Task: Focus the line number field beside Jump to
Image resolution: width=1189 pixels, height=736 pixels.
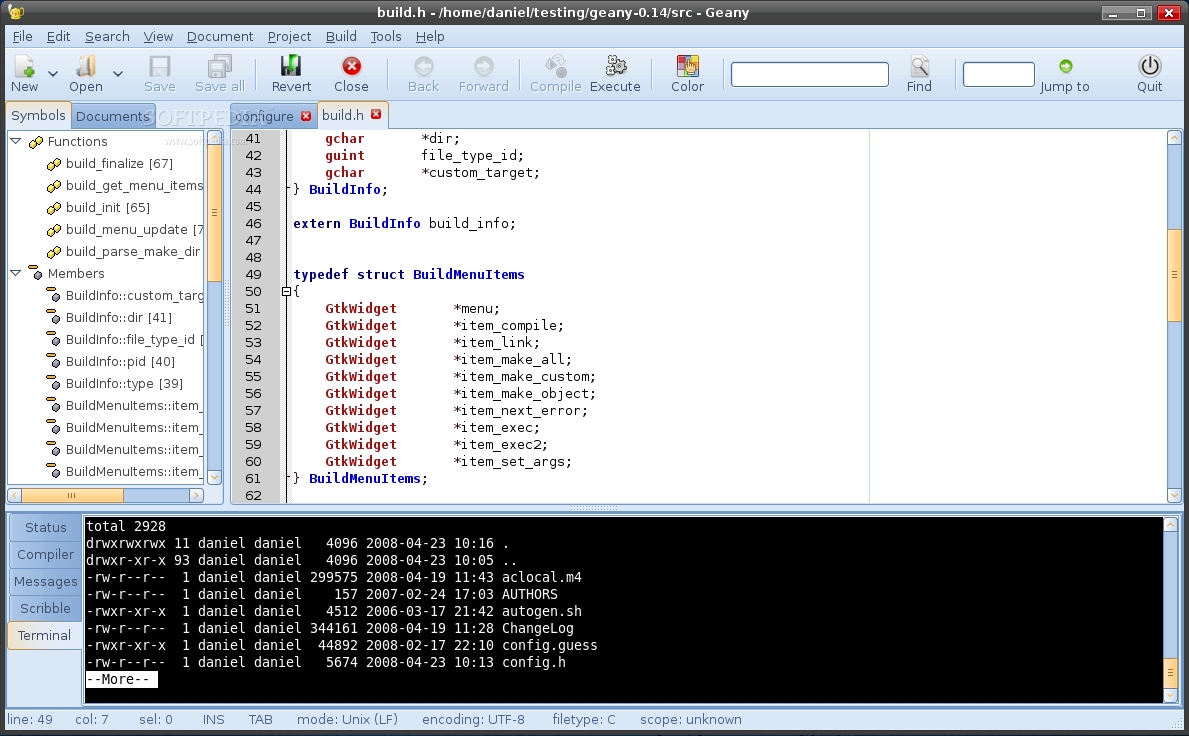Action: [998, 74]
